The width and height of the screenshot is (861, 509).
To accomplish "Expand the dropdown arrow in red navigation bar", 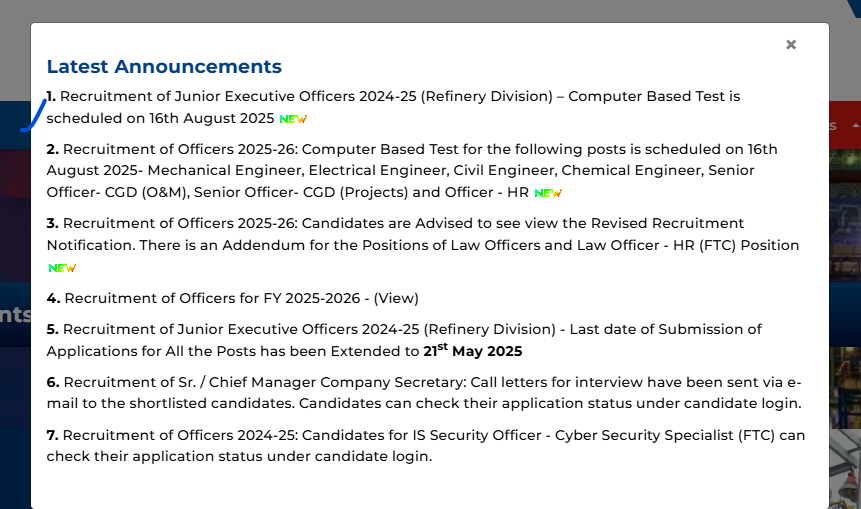I will point(855,127).
